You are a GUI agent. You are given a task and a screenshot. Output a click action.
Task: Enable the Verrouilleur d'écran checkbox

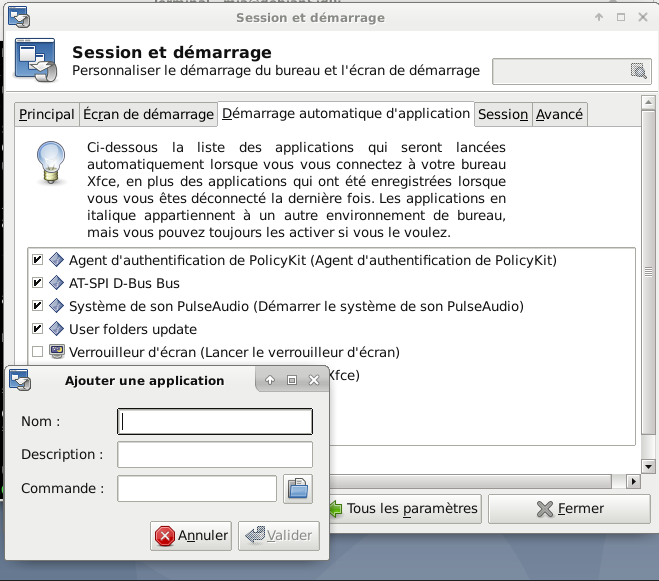(38, 352)
